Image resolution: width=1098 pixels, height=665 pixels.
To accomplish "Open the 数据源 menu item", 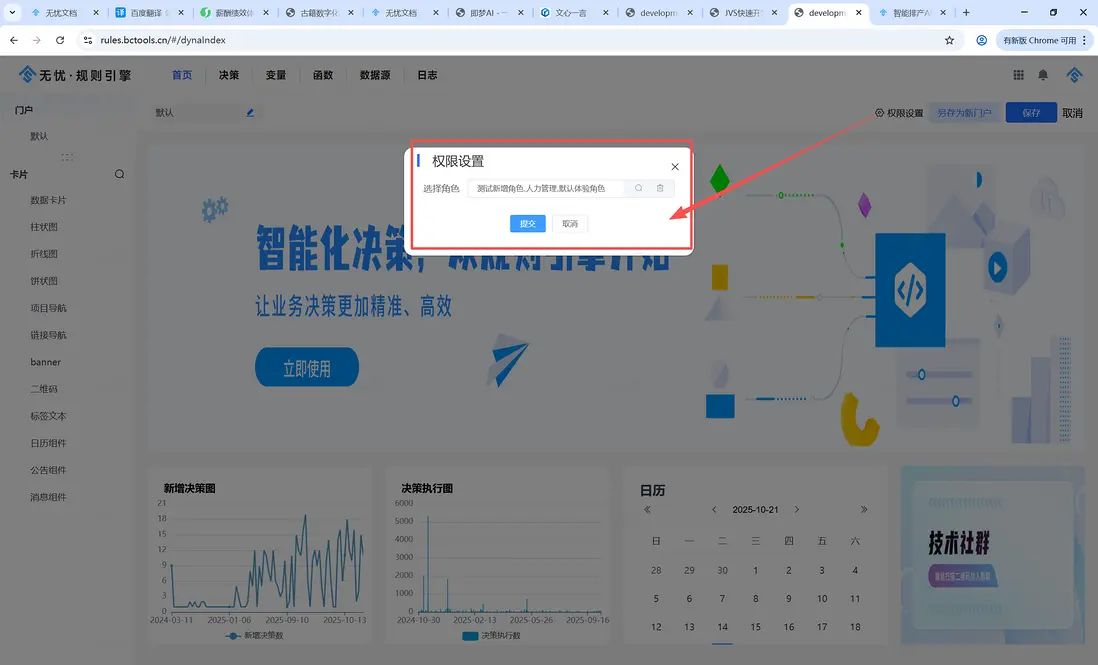I will tap(375, 74).
